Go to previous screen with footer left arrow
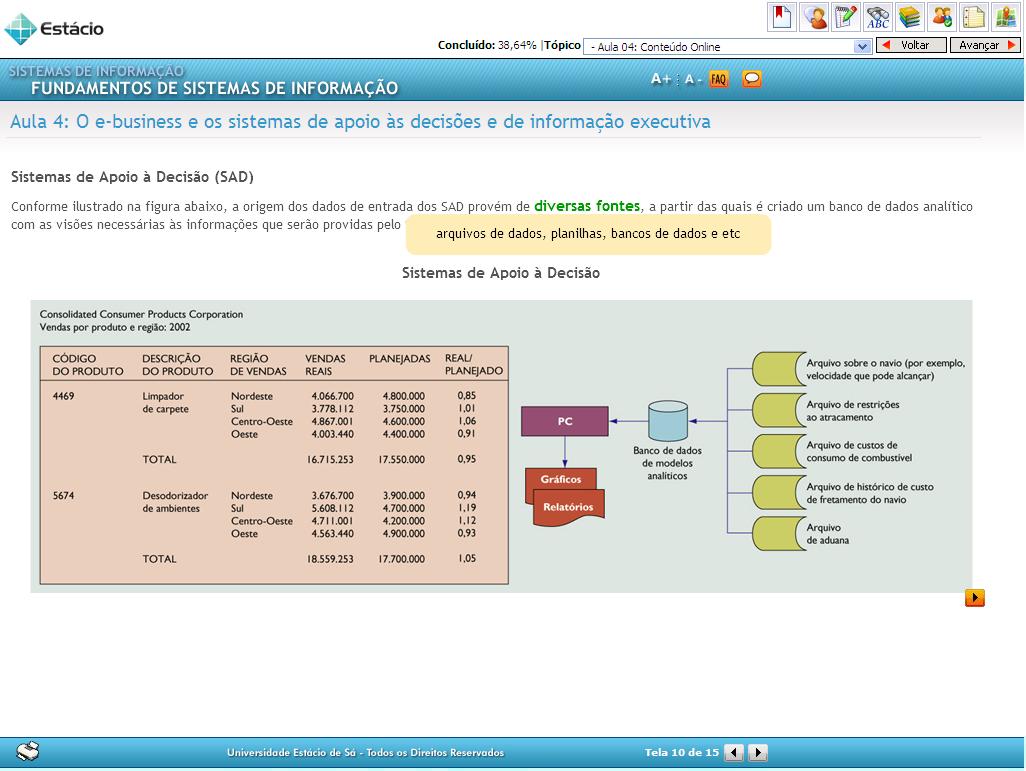Screen dimensions: 1026x771 pyautogui.click(x=734, y=753)
